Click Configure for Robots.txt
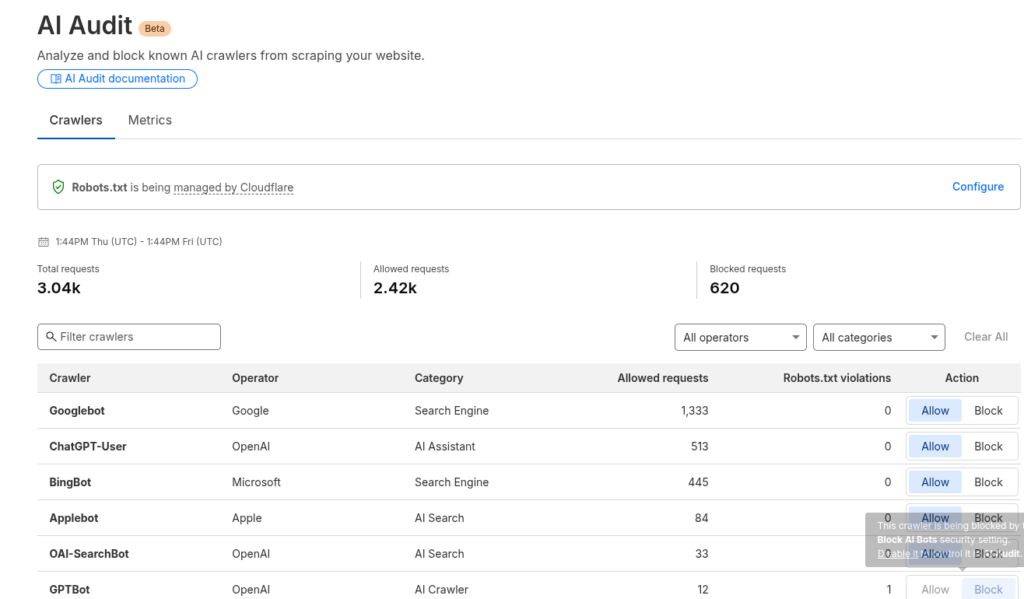 point(978,187)
